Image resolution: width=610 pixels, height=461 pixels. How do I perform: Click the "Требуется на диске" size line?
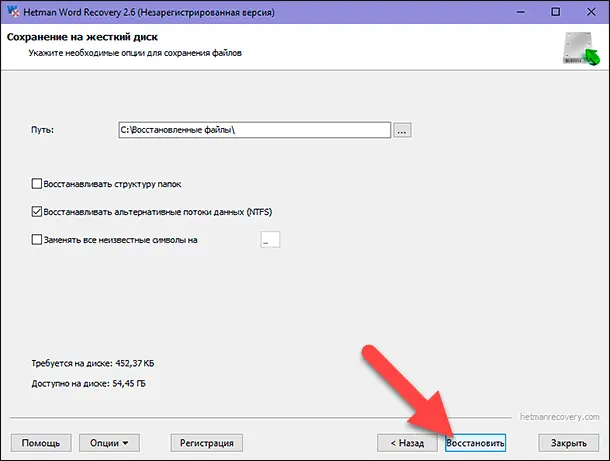(x=97, y=363)
